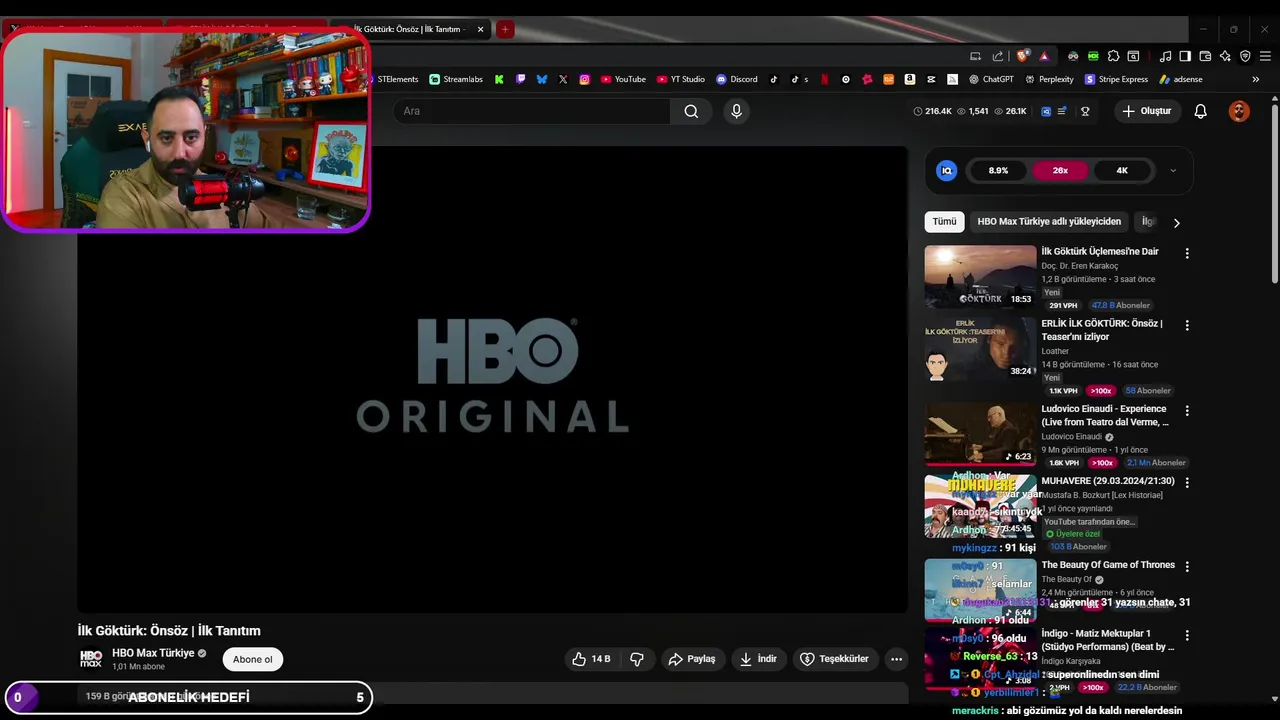Screen dimensions: 1280x720
Task: Expand the vidIQ stats panel chevron
Action: coord(1173,171)
